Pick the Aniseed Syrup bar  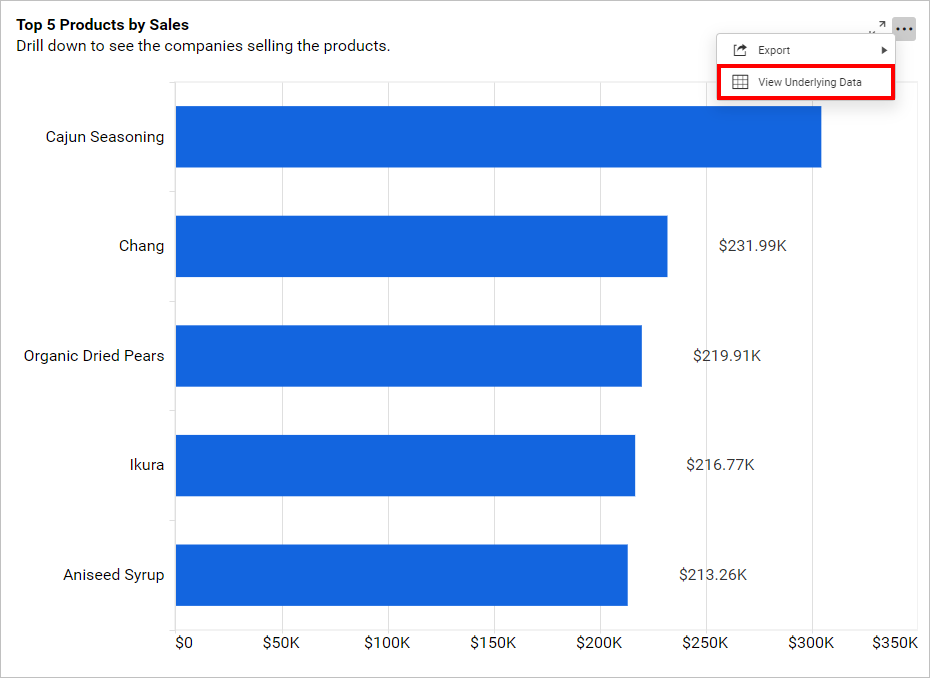(401, 575)
